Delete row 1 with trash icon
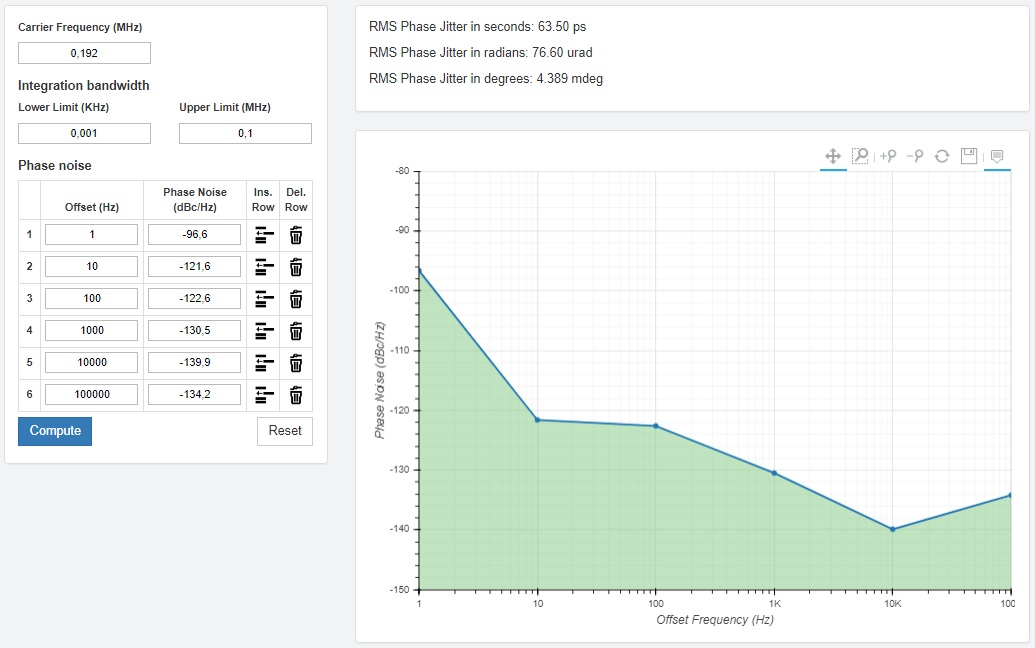Image resolution: width=1035 pixels, height=648 pixels. [x=296, y=235]
